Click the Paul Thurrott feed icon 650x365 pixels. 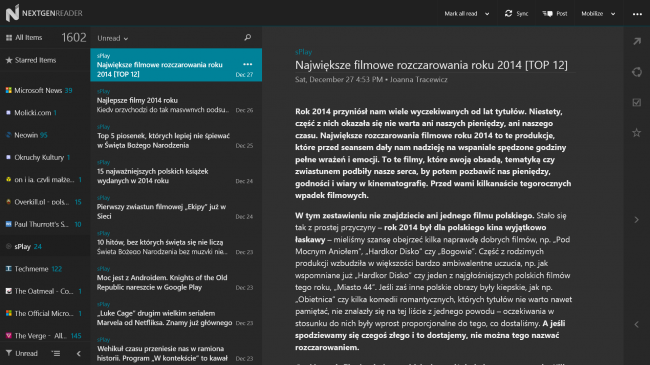(9, 224)
